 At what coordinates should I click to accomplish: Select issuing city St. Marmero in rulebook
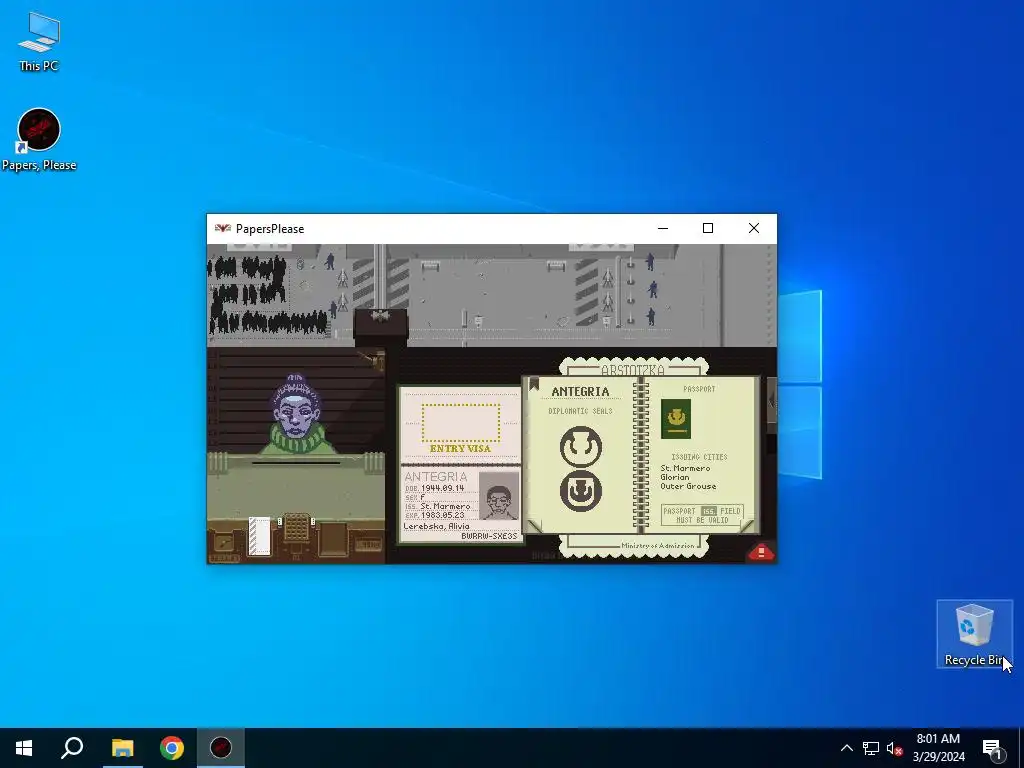[x=685, y=468]
